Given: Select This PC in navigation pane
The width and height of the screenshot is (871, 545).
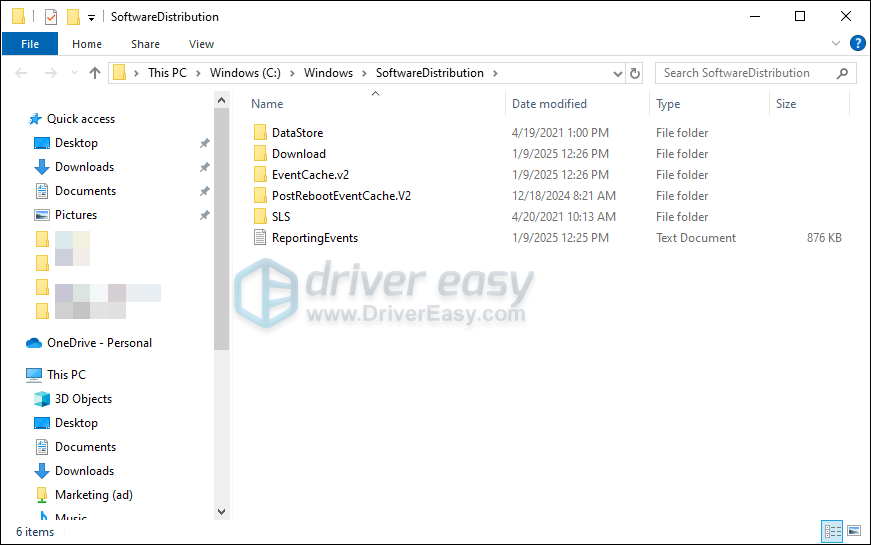Looking at the screenshot, I should [66, 374].
